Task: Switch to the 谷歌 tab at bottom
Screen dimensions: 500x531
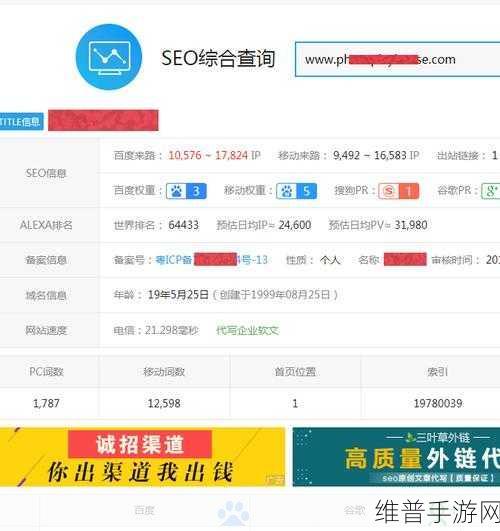Action: click(355, 510)
